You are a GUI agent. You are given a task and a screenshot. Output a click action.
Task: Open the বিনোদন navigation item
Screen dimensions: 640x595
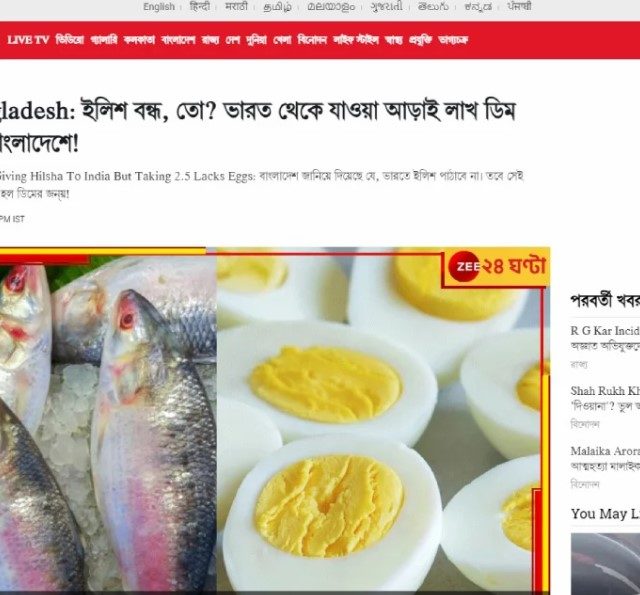(312, 40)
